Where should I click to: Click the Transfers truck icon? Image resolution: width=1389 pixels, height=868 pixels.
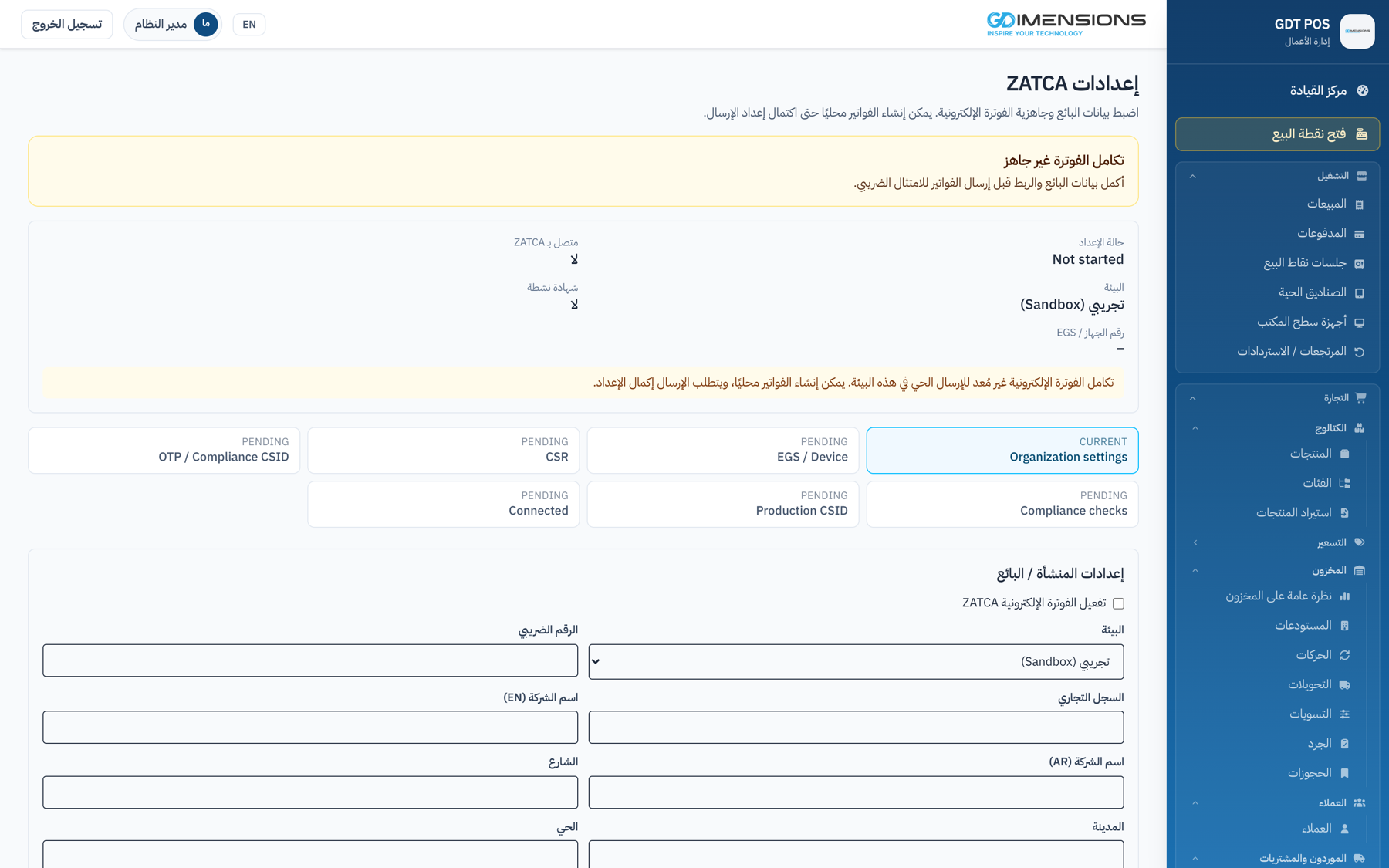point(1344,685)
